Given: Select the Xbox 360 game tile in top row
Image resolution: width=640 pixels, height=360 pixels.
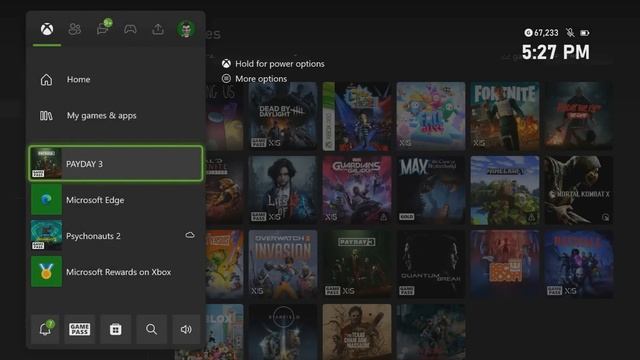Looking at the screenshot, I should tap(357, 116).
